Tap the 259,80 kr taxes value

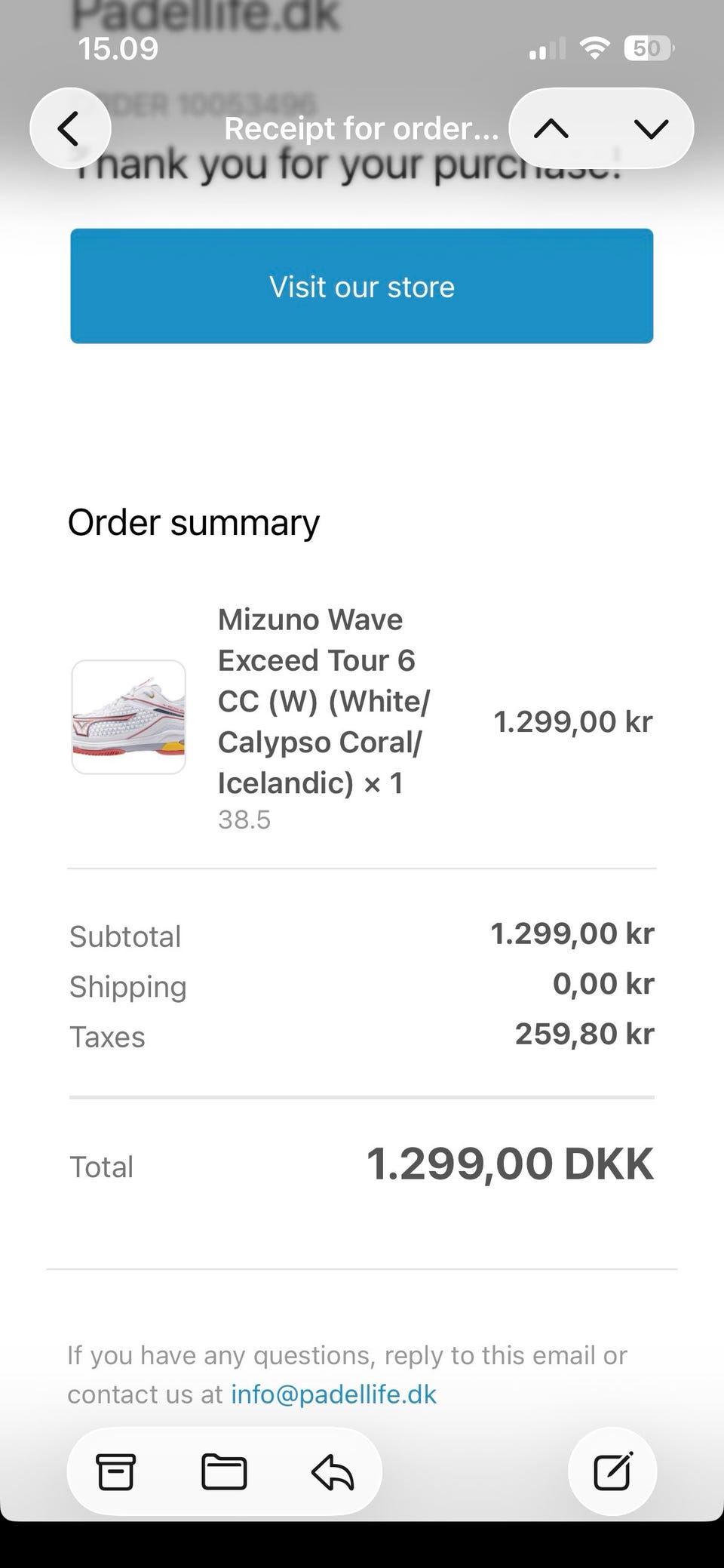click(x=584, y=1034)
